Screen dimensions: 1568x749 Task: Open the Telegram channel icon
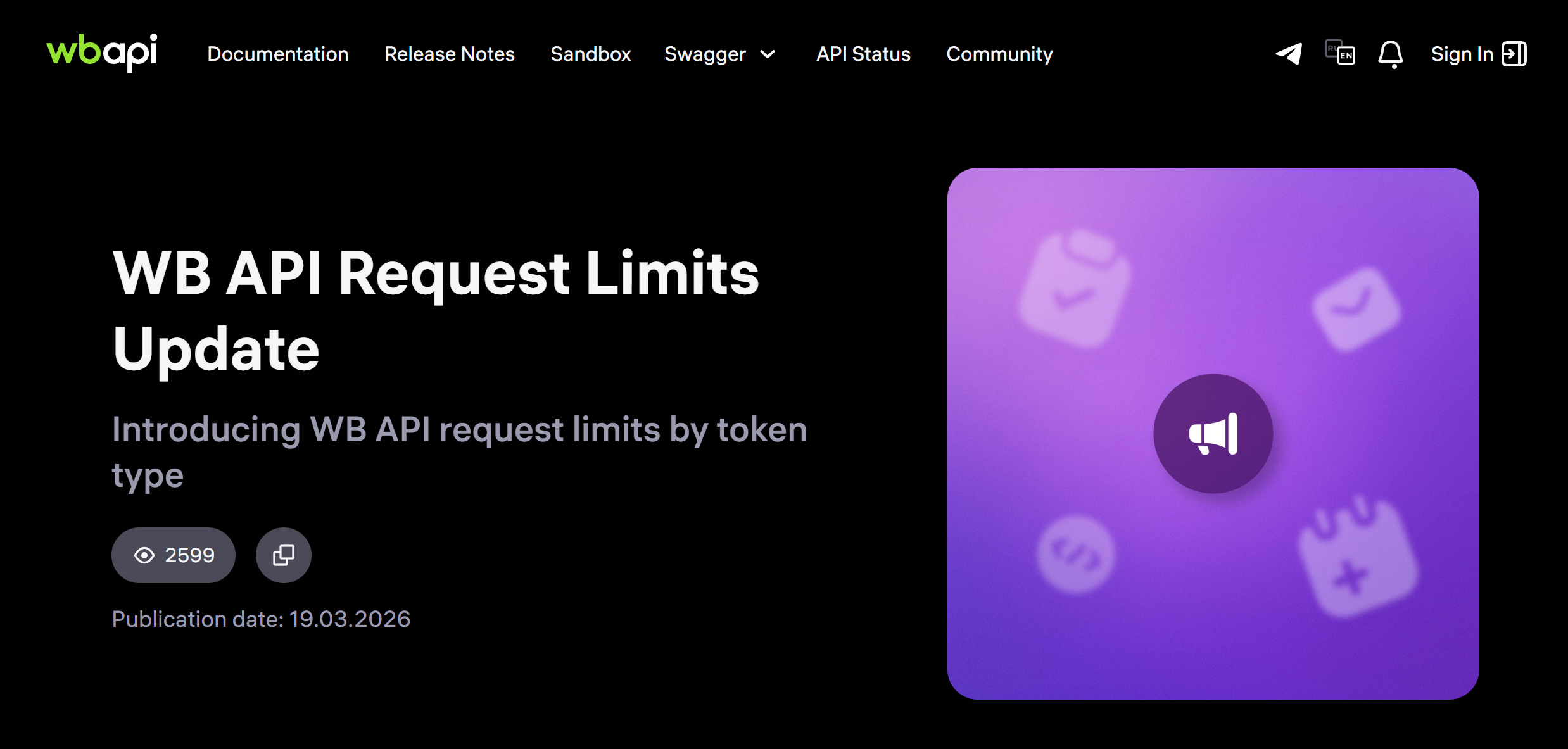1289,54
